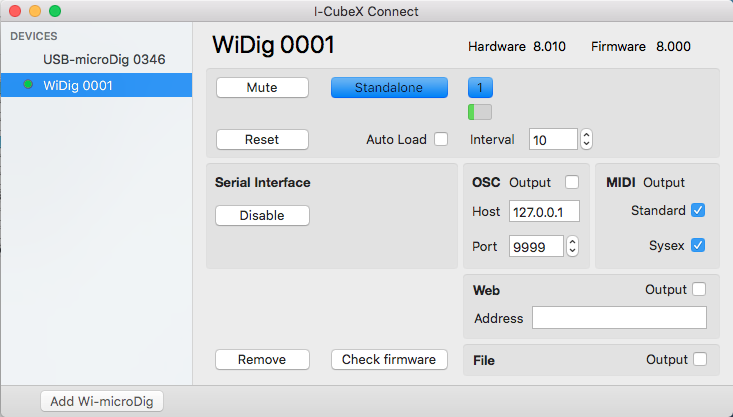Enable the File Output checkbox

700,359
